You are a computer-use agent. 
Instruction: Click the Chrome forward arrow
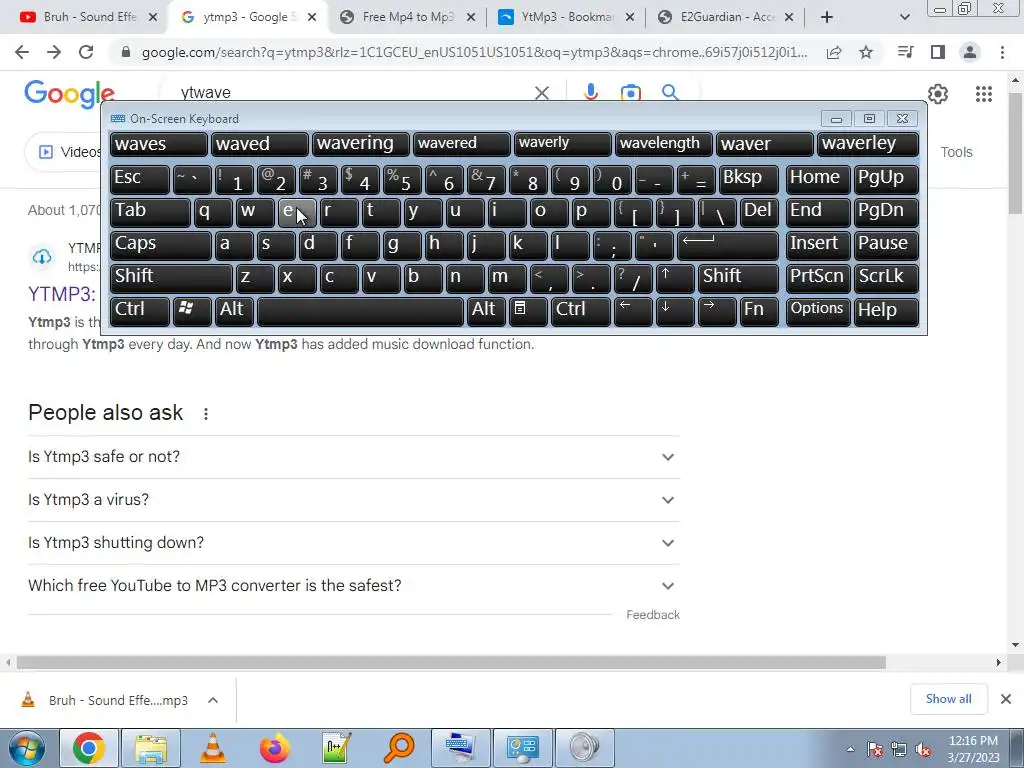[x=54, y=52]
